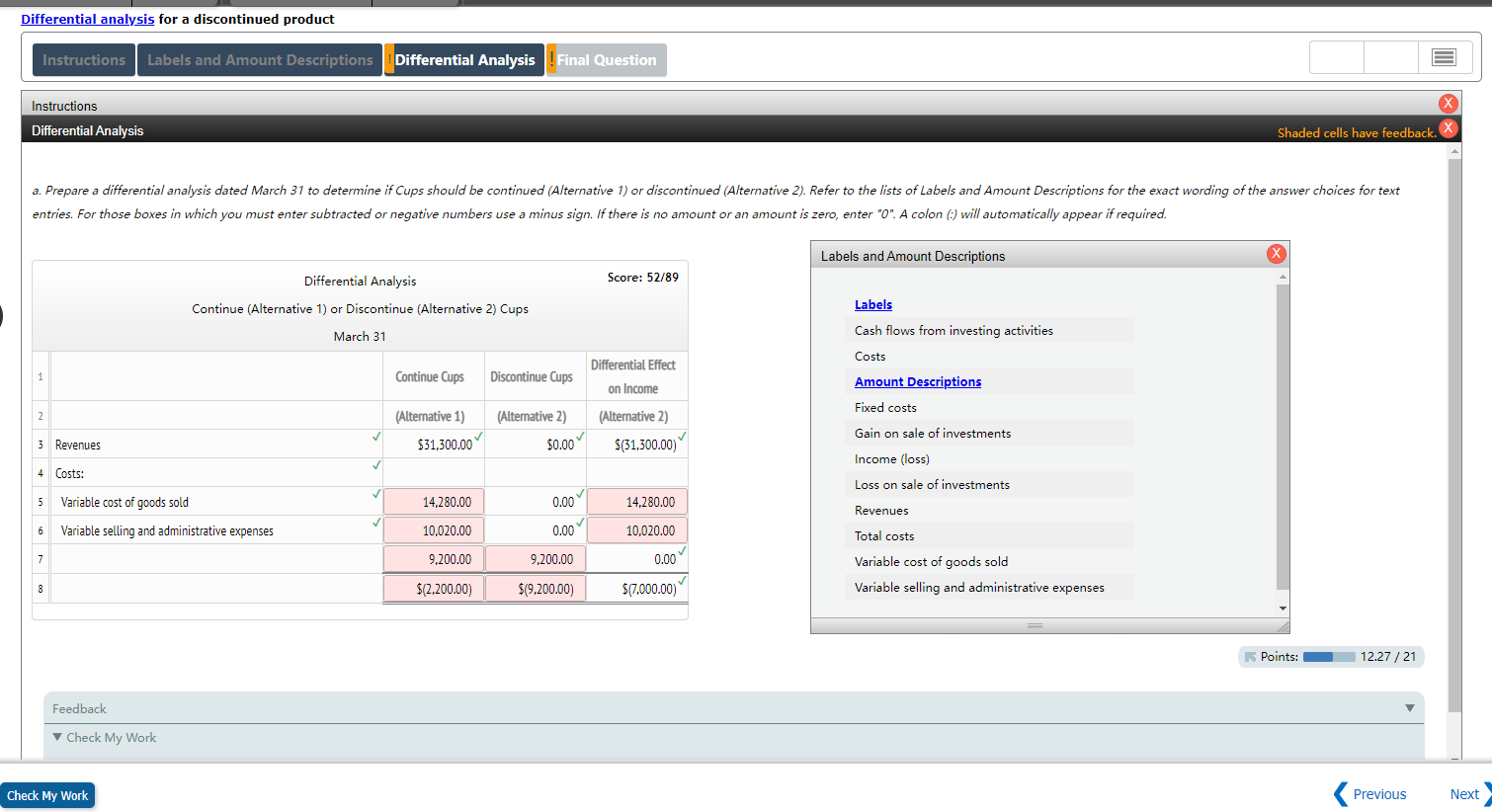
Task: Collapse the Check My Work section
Action: (x=56, y=737)
